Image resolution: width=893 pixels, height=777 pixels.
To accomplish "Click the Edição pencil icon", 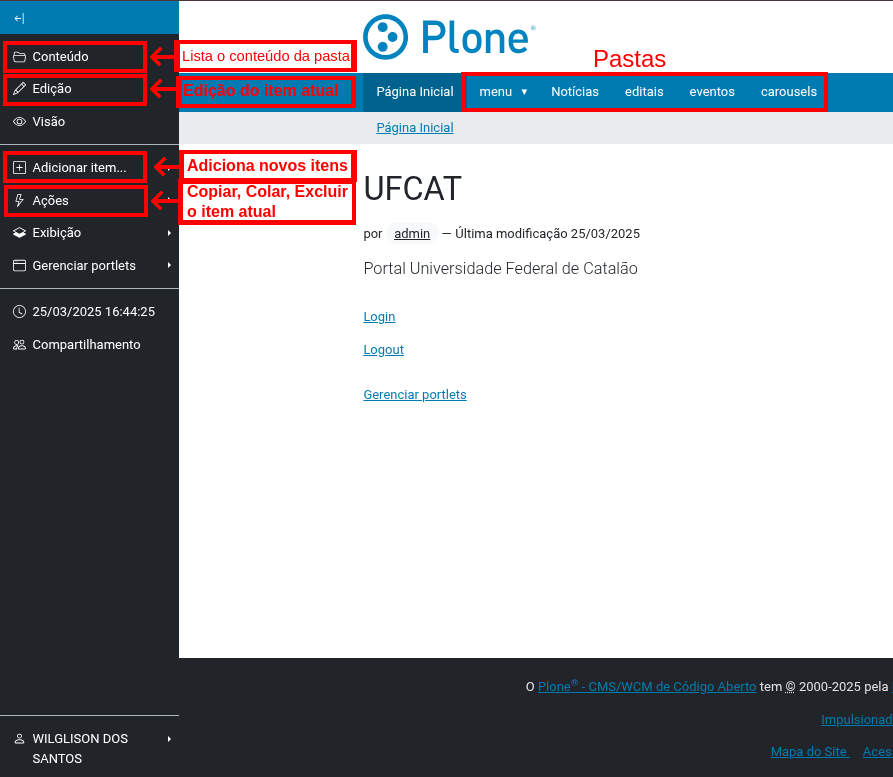I will pyautogui.click(x=19, y=88).
